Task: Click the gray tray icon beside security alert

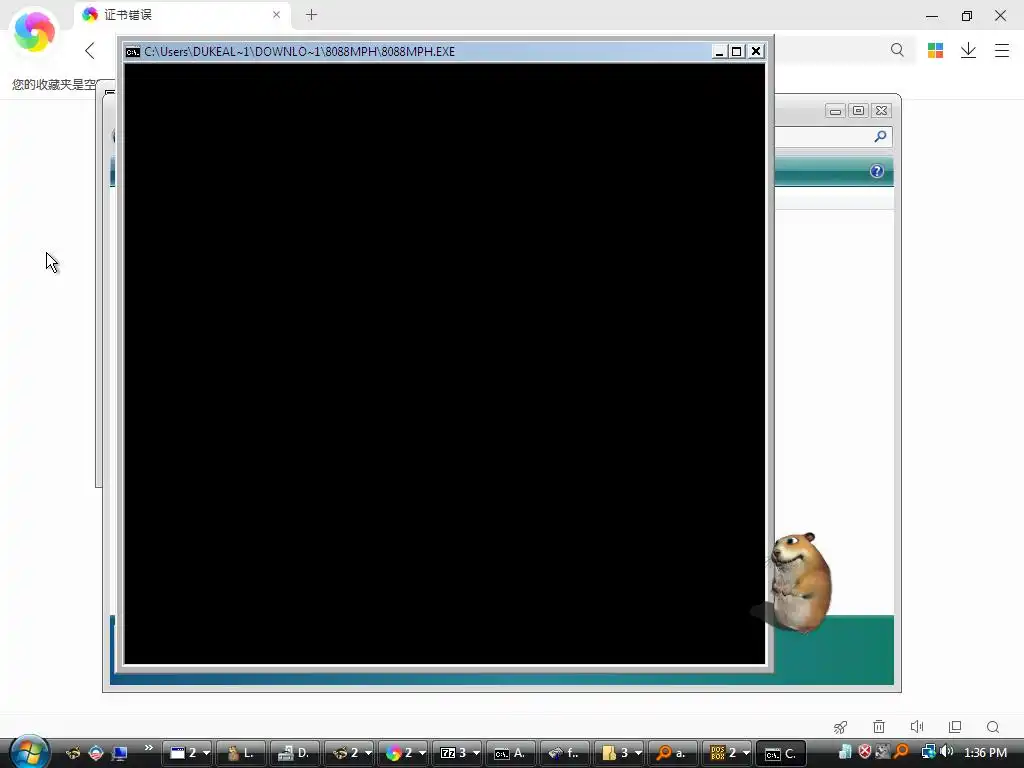Action: pyautogui.click(x=882, y=752)
